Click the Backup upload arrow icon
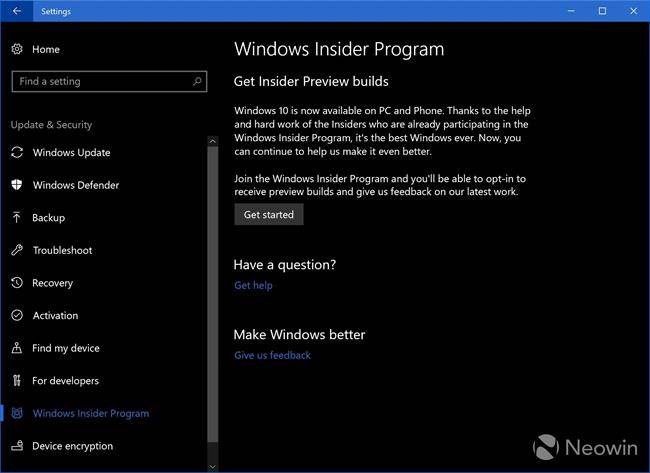650x473 pixels. click(17, 217)
